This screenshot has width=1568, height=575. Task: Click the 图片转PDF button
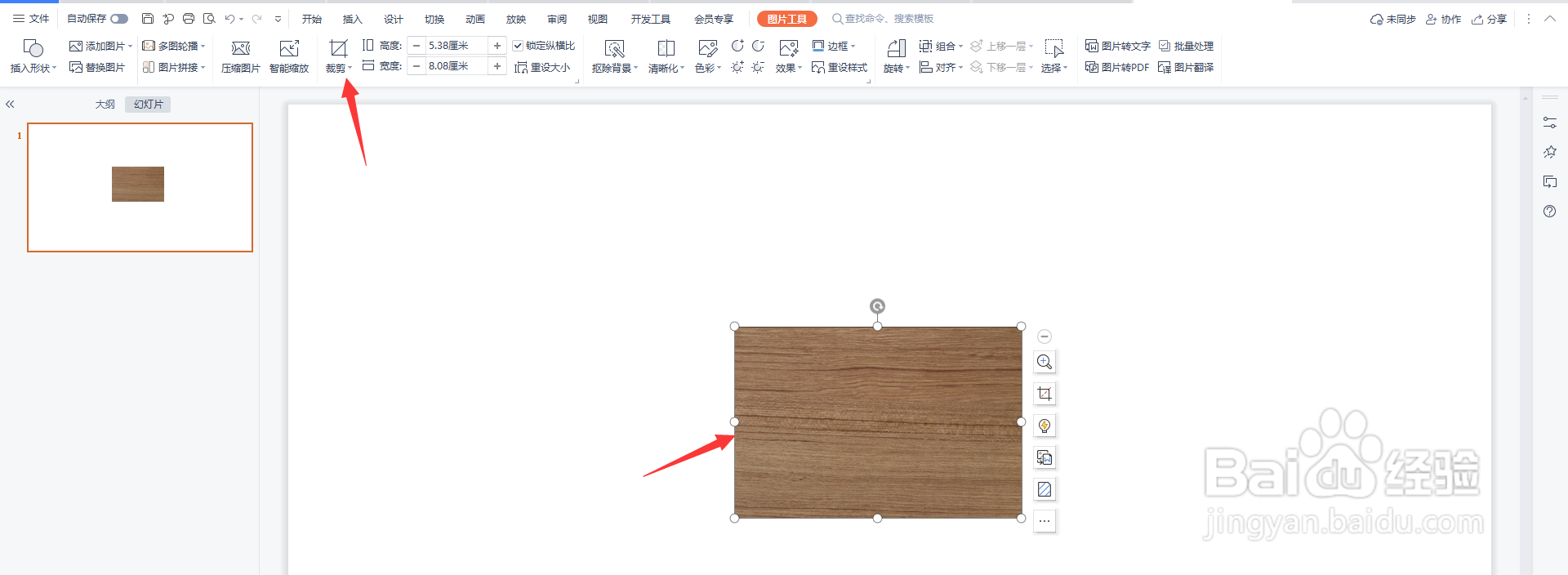1117,68
